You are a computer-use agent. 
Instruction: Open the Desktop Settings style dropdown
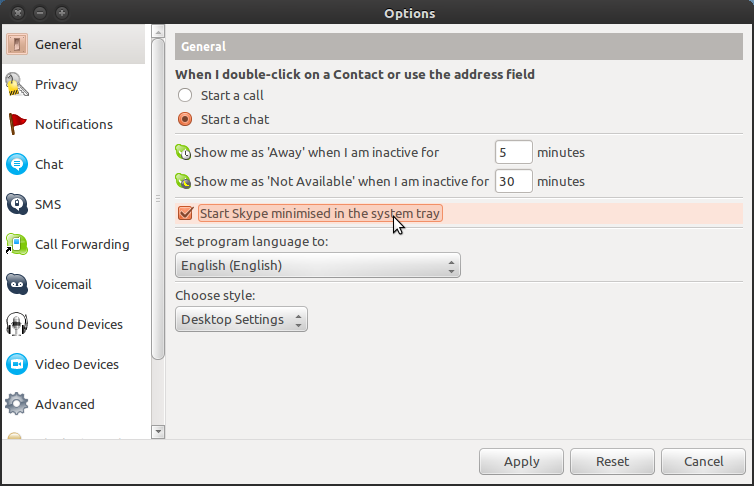click(x=241, y=320)
